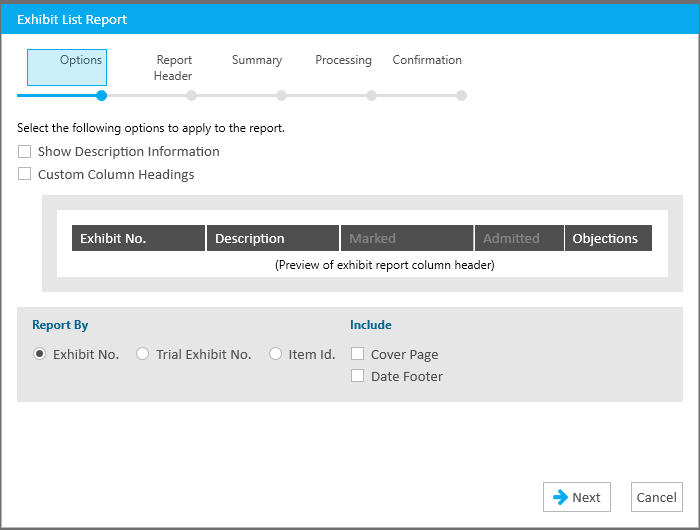Click the Exhibit List Report title
Screen dimensions: 700x530
coord(72,20)
